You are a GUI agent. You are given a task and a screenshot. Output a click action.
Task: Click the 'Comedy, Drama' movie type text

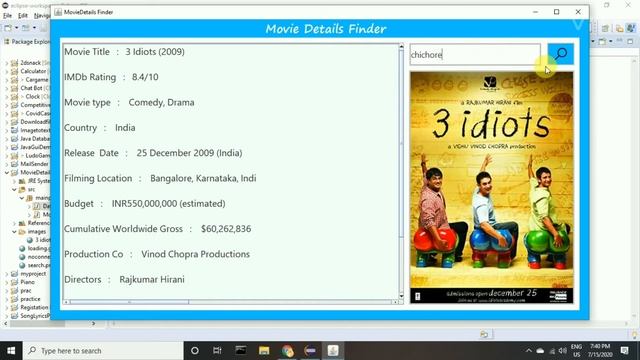[161, 102]
